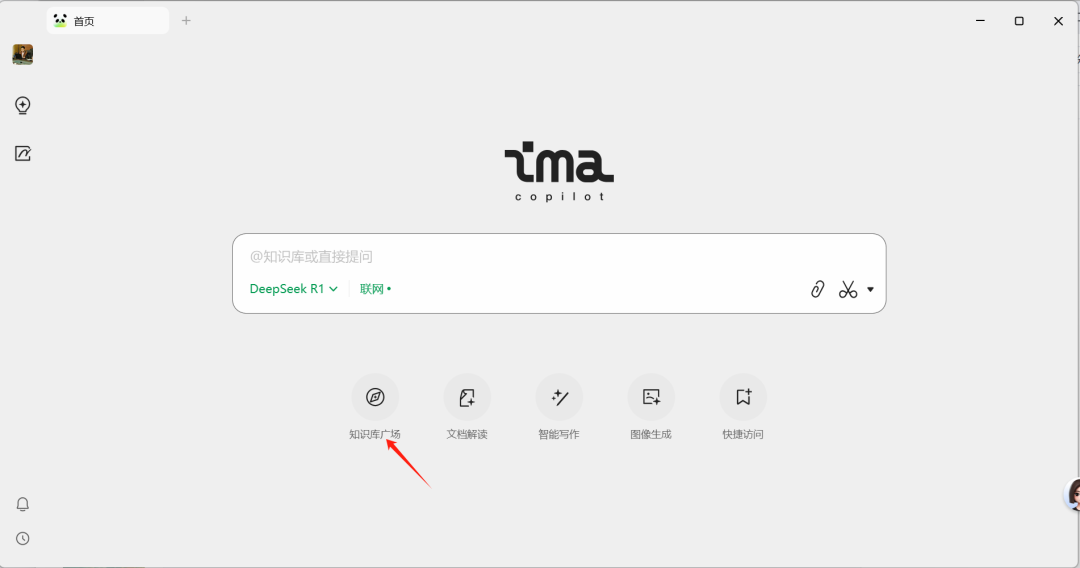The height and width of the screenshot is (568, 1080).
Task: Maximize the application window
Action: pos(1019,21)
